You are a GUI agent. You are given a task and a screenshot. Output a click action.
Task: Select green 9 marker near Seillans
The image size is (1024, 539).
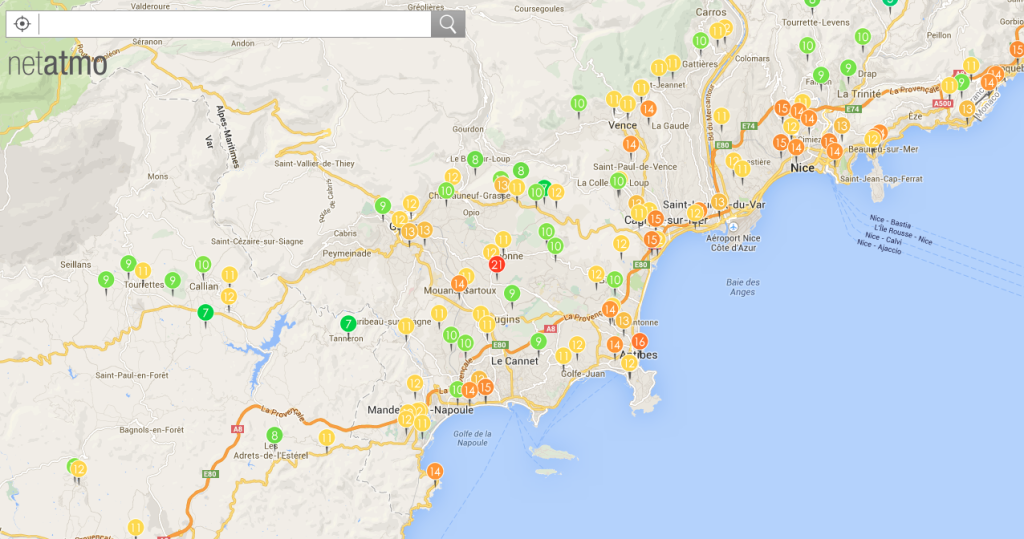click(106, 279)
